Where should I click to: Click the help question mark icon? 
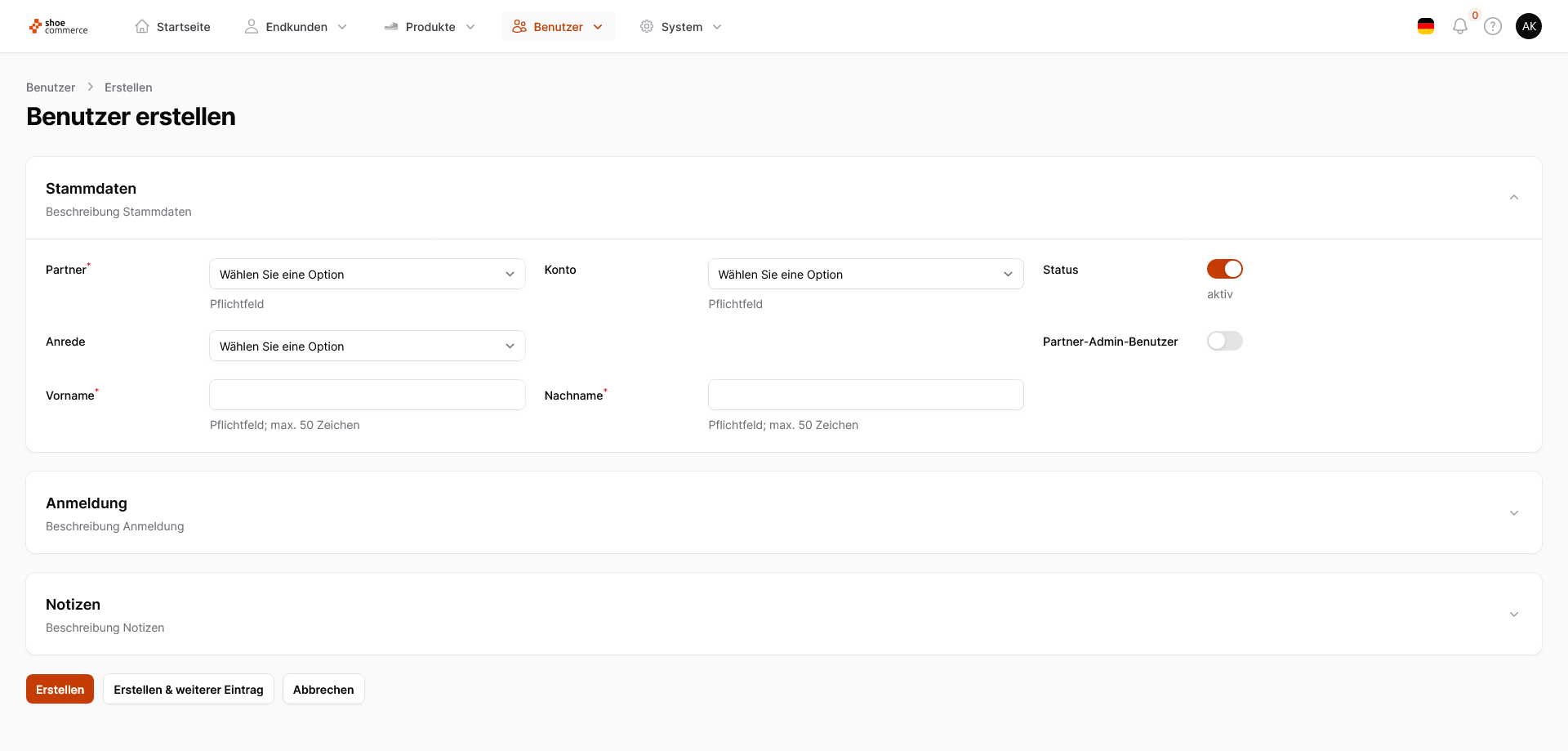pyautogui.click(x=1493, y=27)
